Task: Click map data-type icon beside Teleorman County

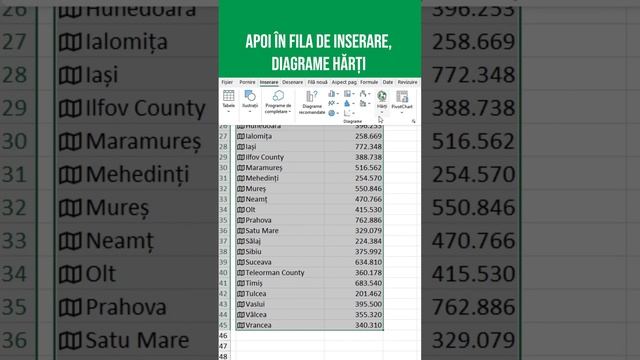Action: pos(241,272)
